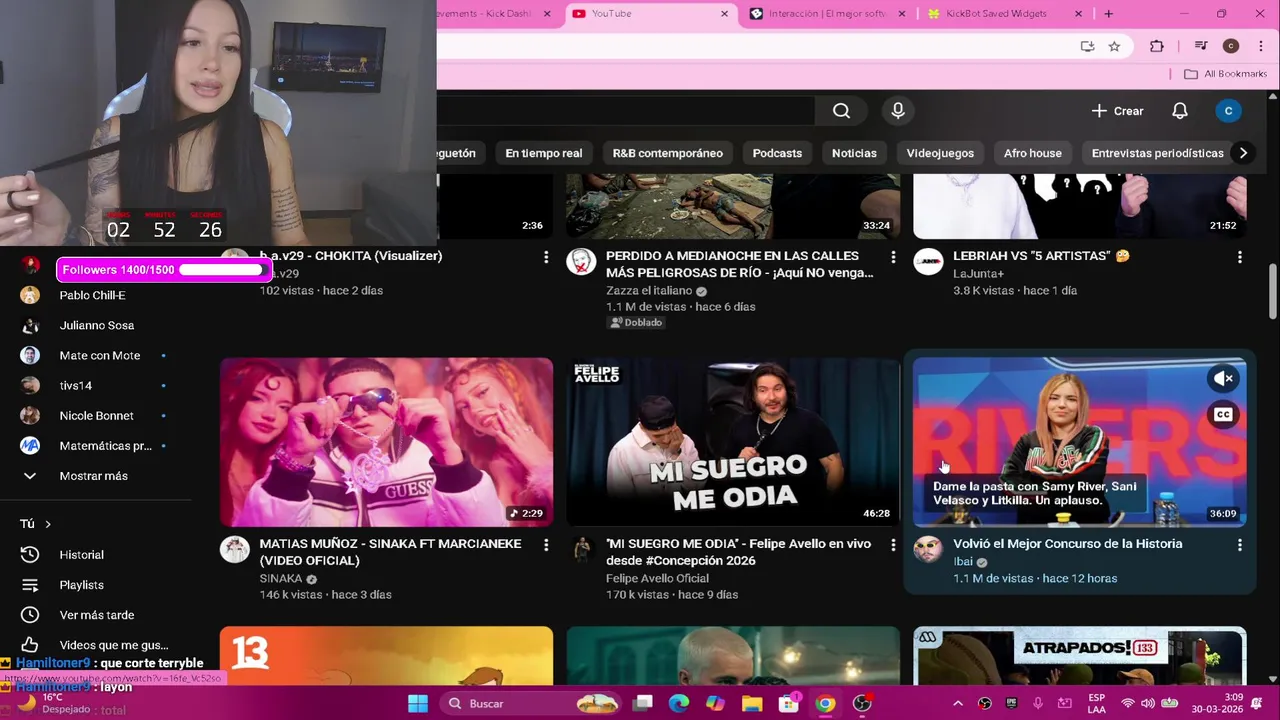Open the 'All Bookmarks' folder
The height and width of the screenshot is (720, 1280).
(1225, 74)
